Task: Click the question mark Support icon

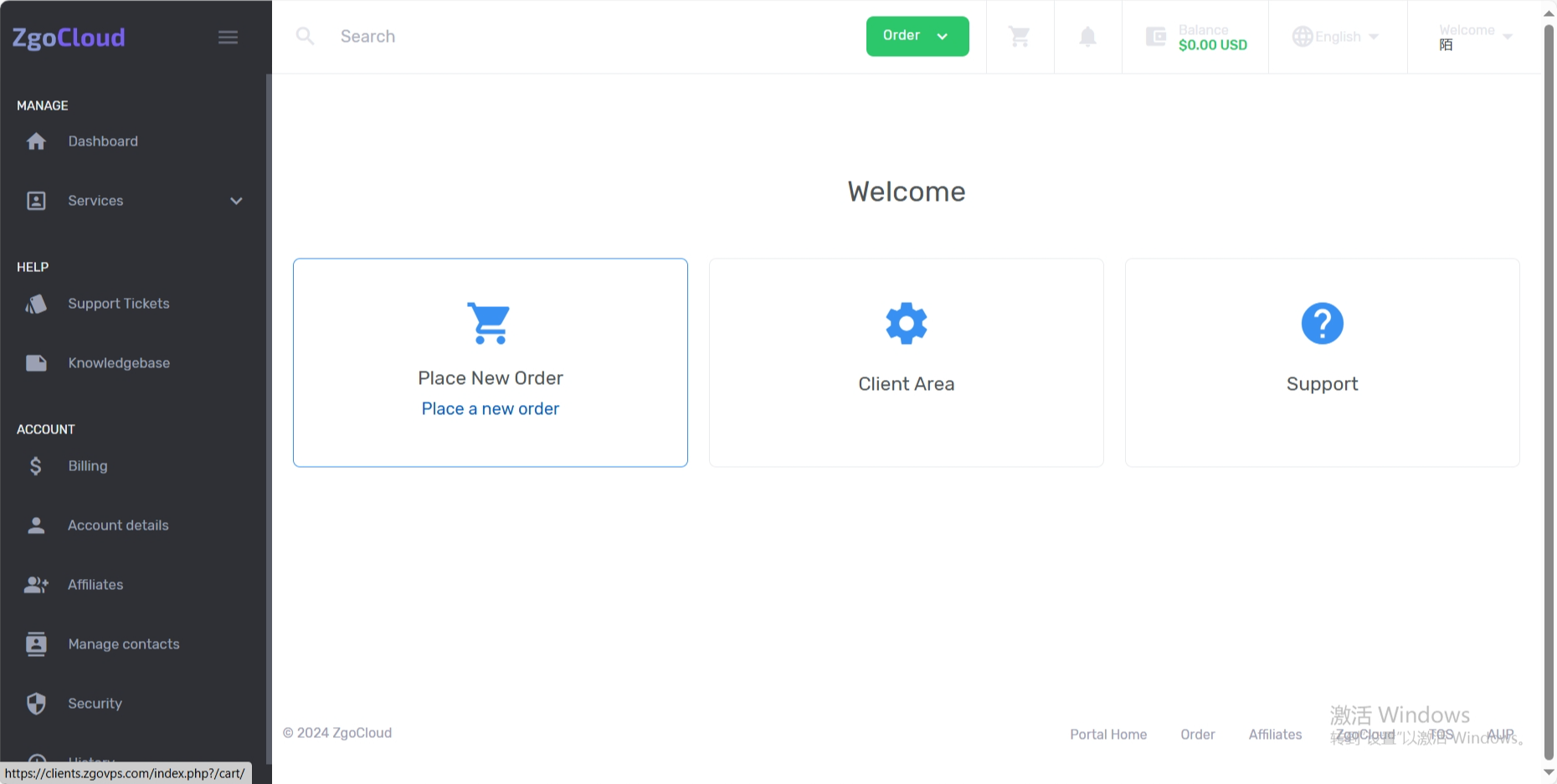Action: tap(1322, 323)
